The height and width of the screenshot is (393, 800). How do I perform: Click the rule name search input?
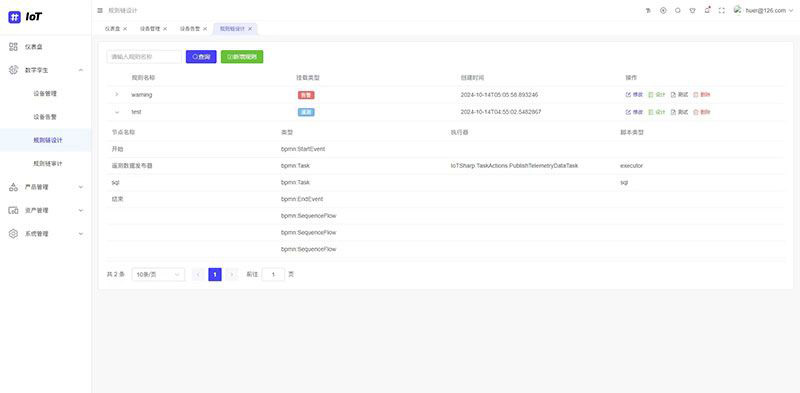(144, 57)
